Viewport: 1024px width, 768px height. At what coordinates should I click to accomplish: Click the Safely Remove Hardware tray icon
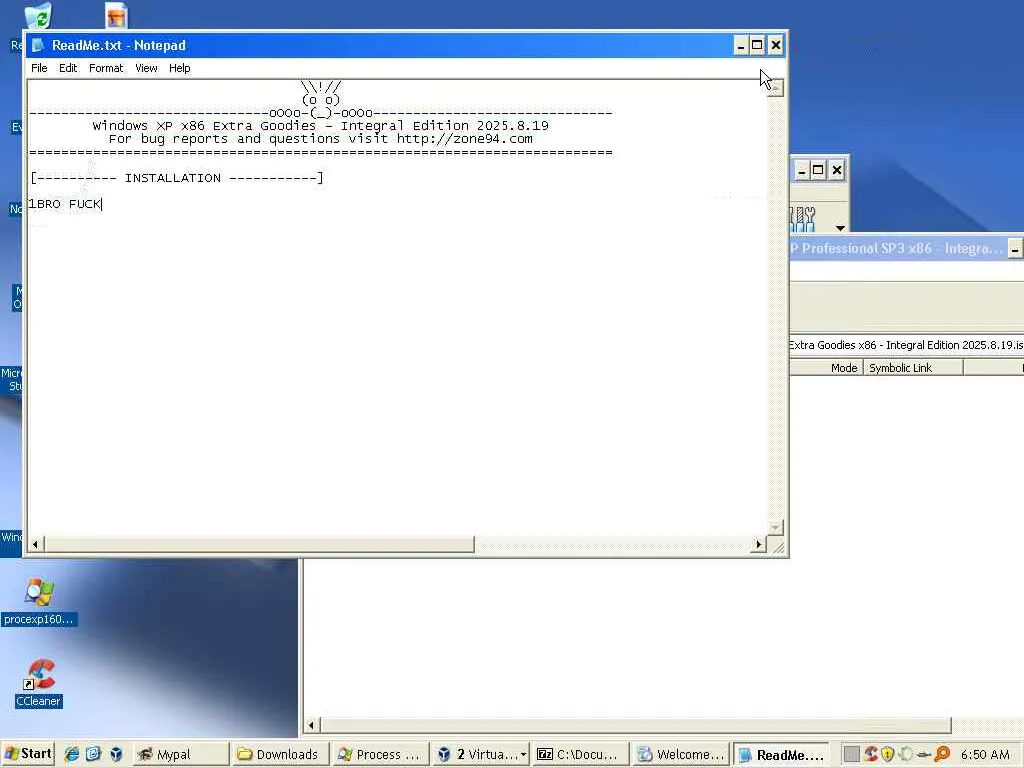tap(923, 754)
